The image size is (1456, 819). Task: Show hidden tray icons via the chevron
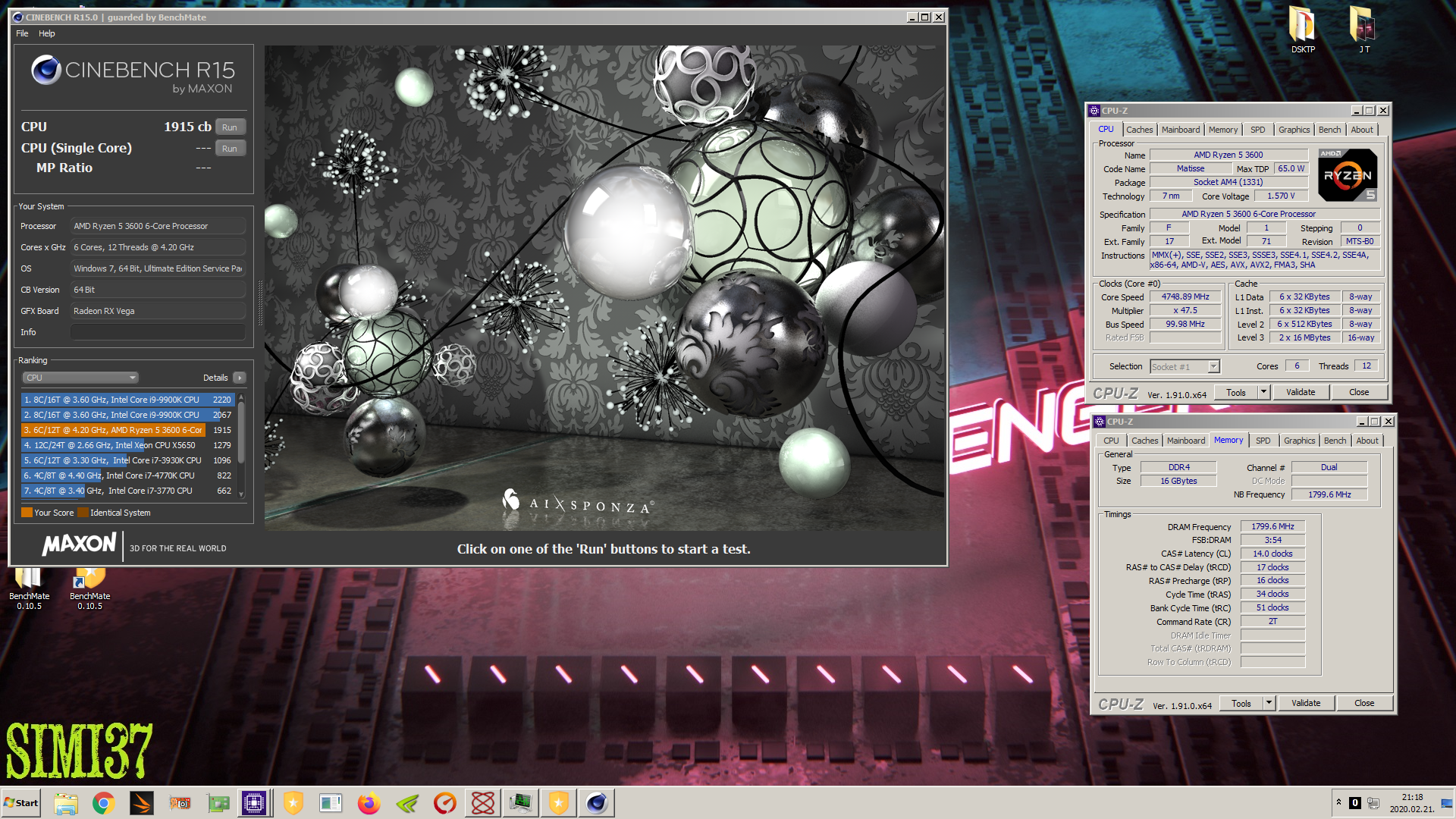point(1338,802)
